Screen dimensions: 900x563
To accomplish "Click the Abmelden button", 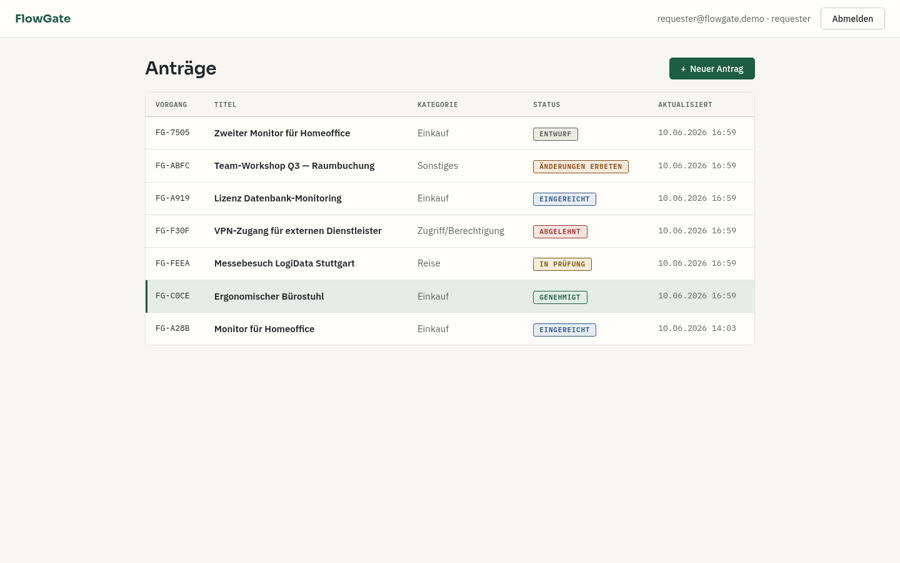I will (852, 18).
